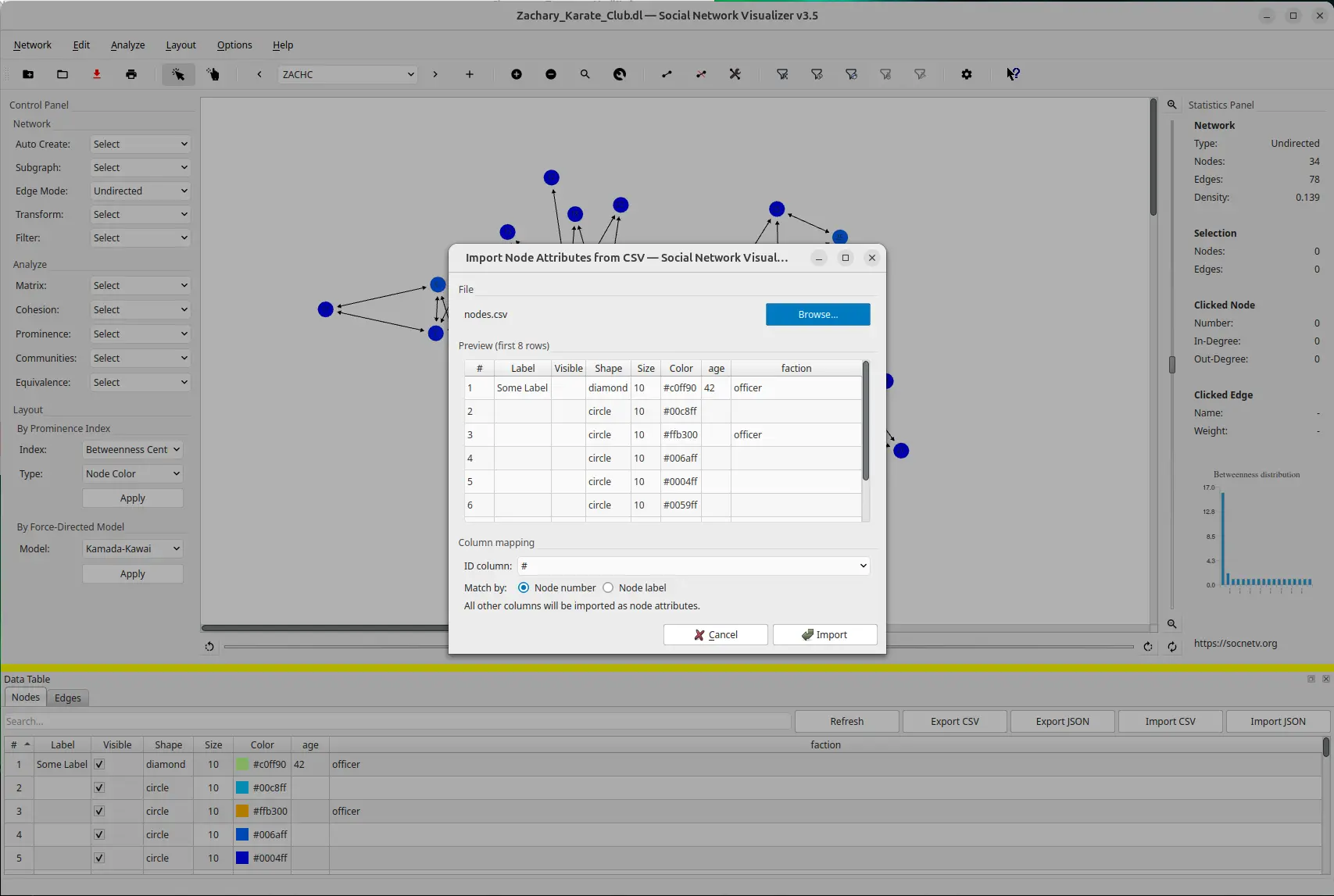Open the Analyze menu
Screen dimensions: 1334x896
[x=128, y=45]
